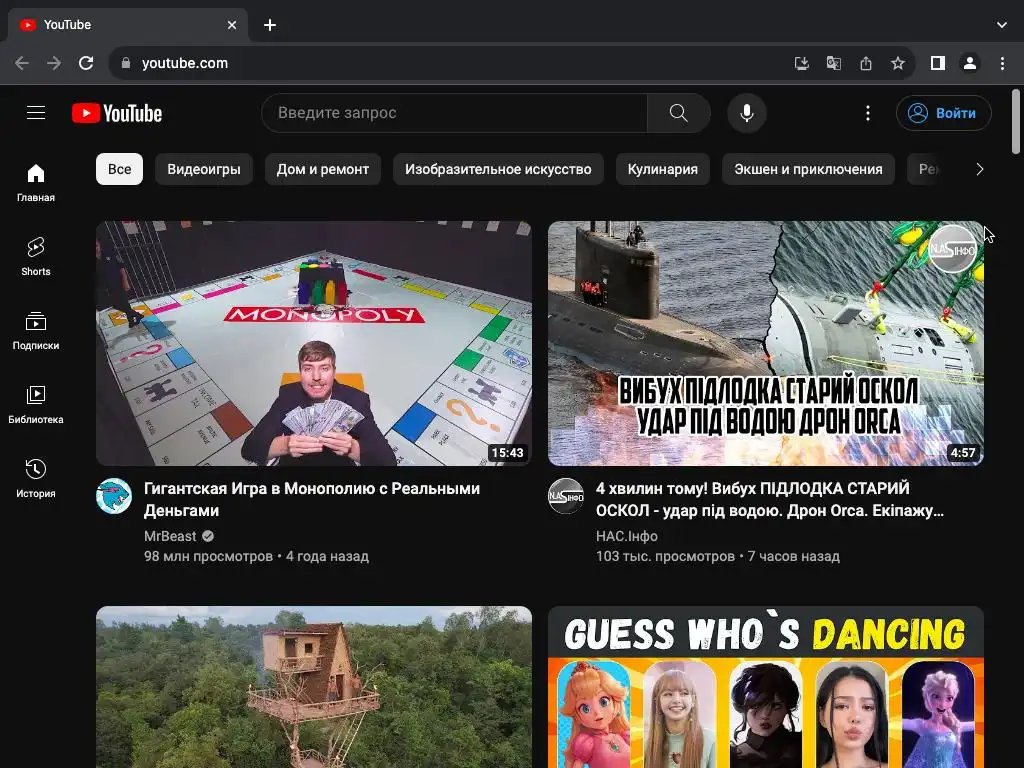Click the page vertical scrollbar
The image size is (1024, 768).
click(1016, 123)
